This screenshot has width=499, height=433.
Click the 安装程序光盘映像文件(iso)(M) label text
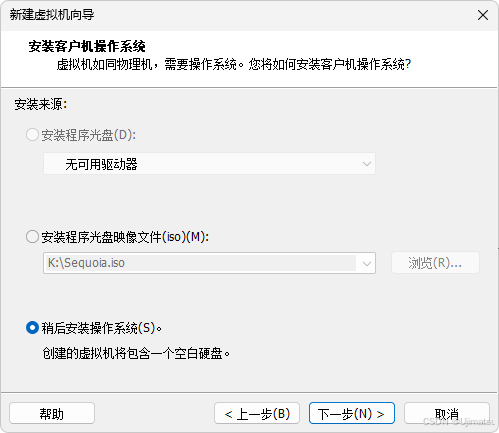pyautogui.click(x=125, y=237)
